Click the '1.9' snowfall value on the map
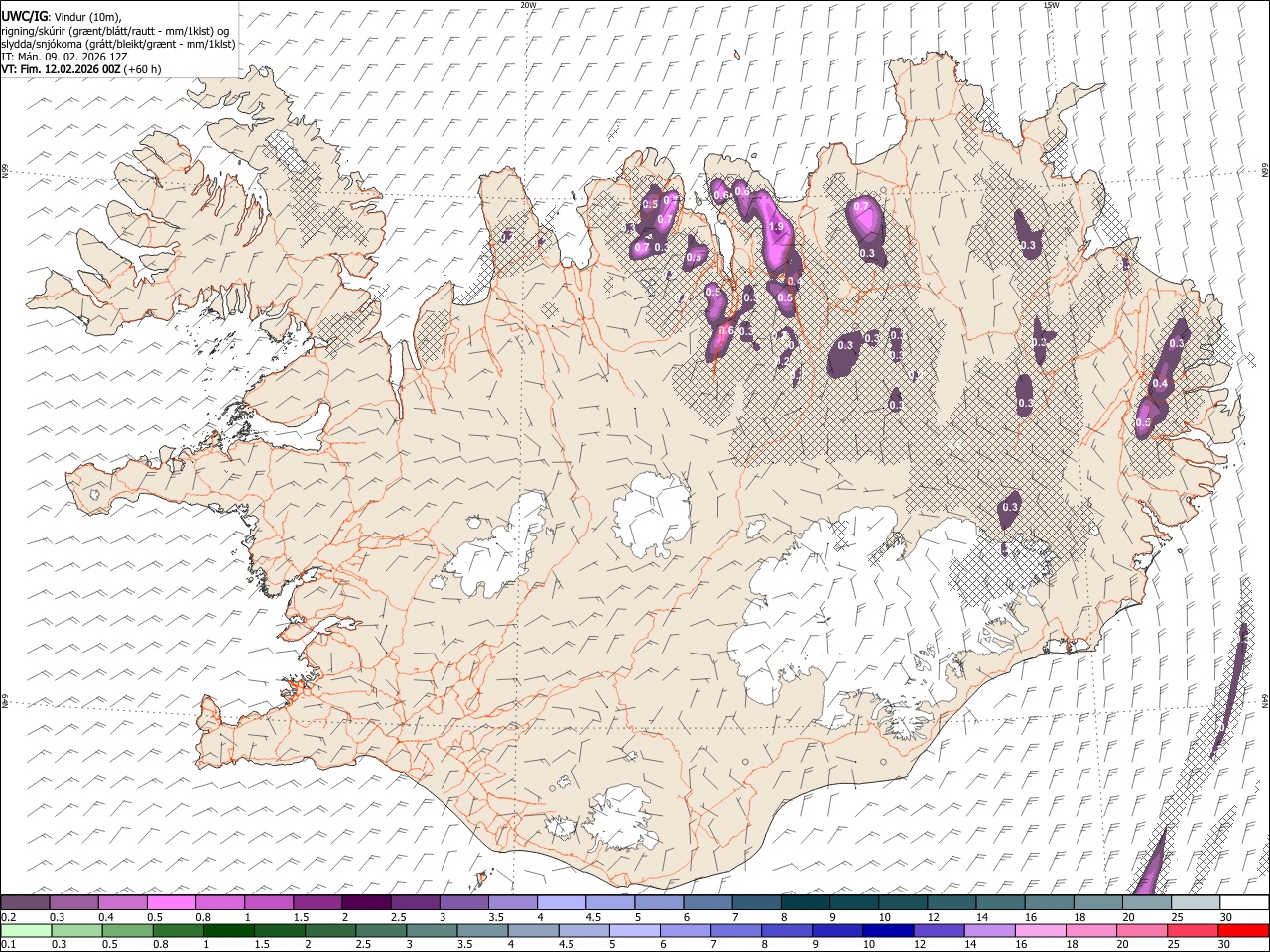The image size is (1270, 952). click(776, 227)
